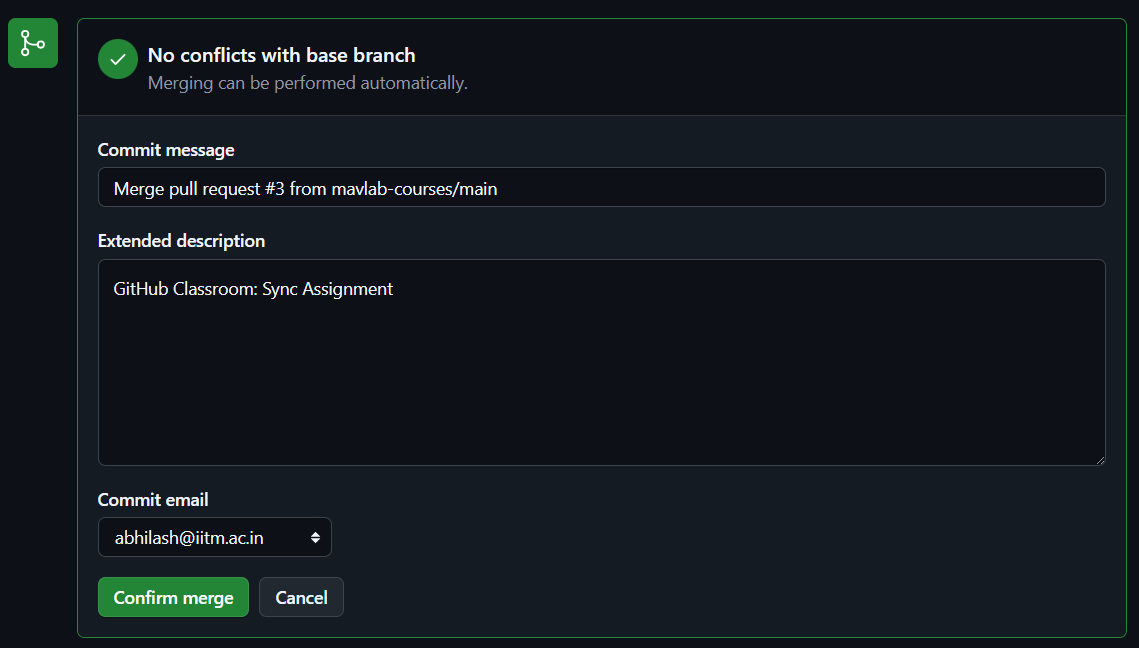Viewport: 1139px width, 648px height.
Task: Click the green git merge icon
Action: tap(33, 43)
